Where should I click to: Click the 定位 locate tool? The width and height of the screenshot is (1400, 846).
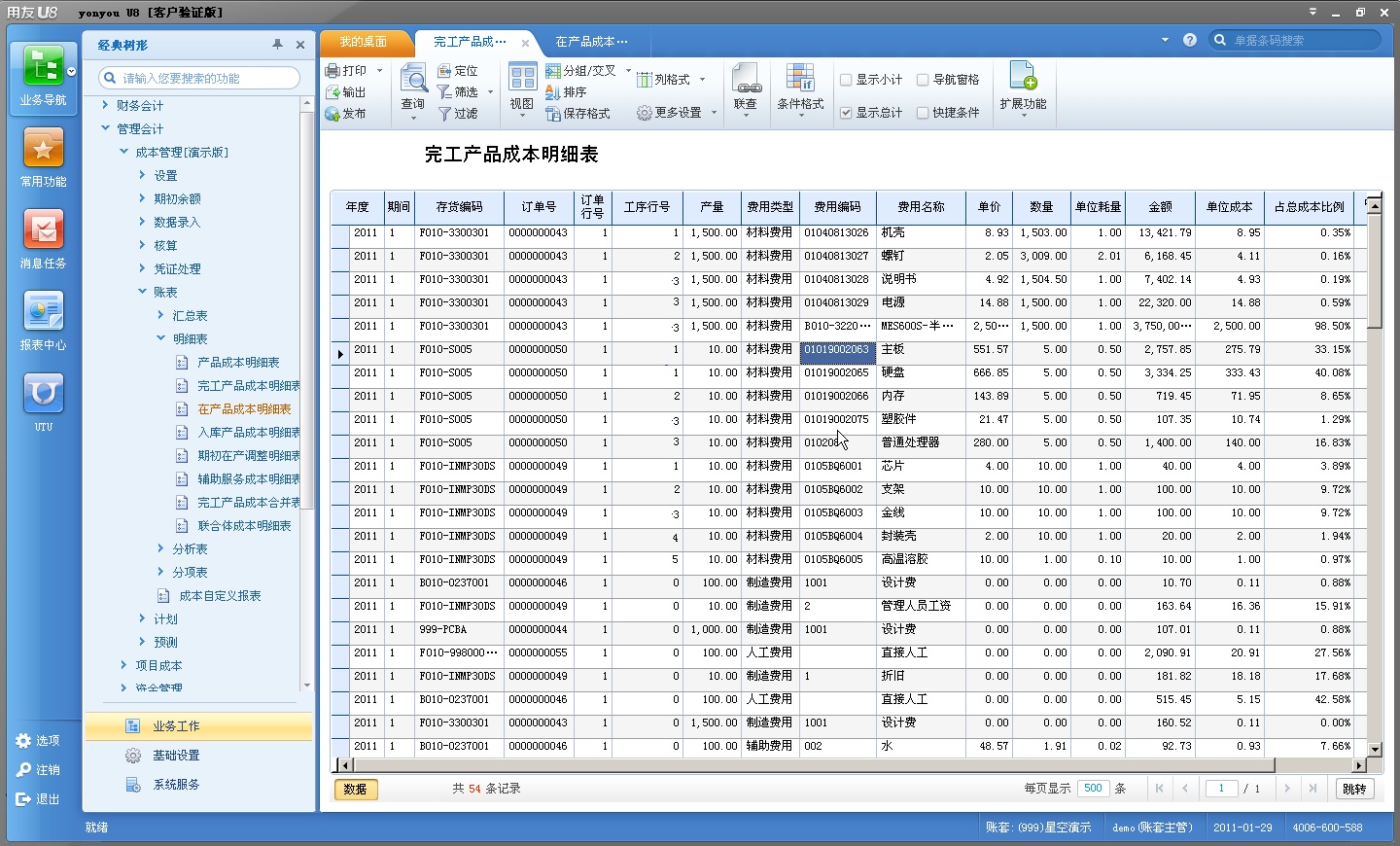pos(458,71)
